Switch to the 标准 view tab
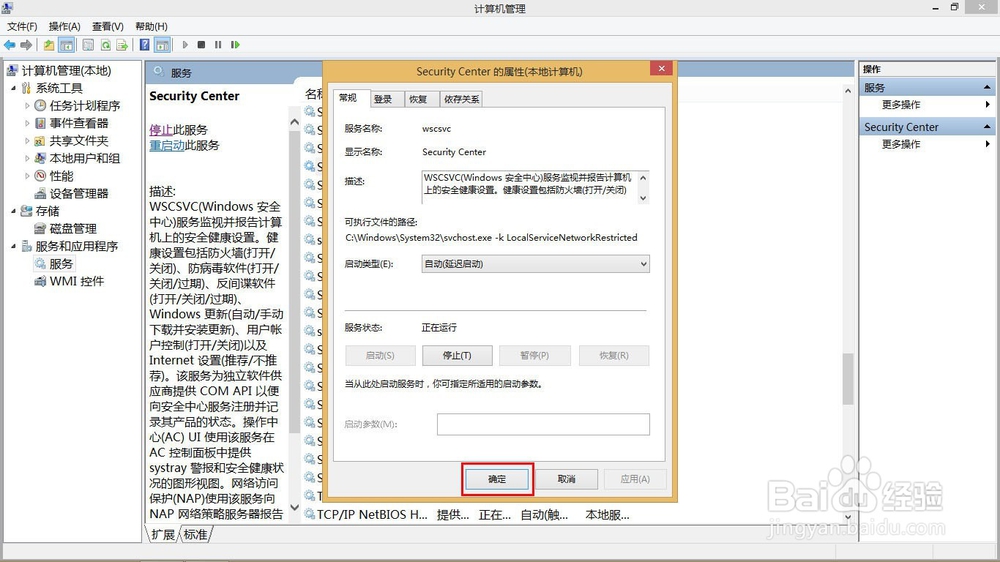The height and width of the screenshot is (562, 1000). pyautogui.click(x=195, y=535)
